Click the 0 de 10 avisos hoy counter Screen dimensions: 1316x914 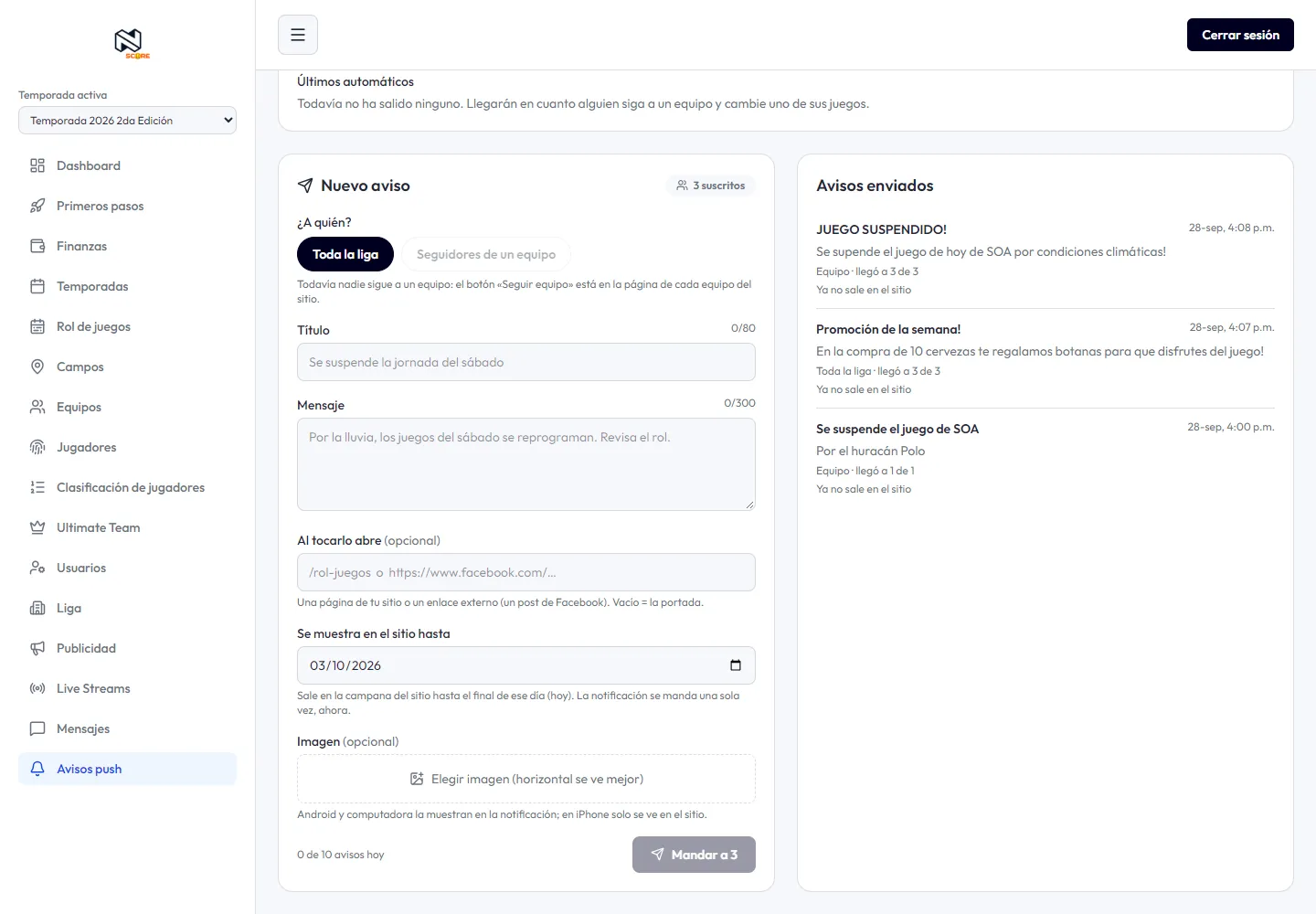[341, 855]
